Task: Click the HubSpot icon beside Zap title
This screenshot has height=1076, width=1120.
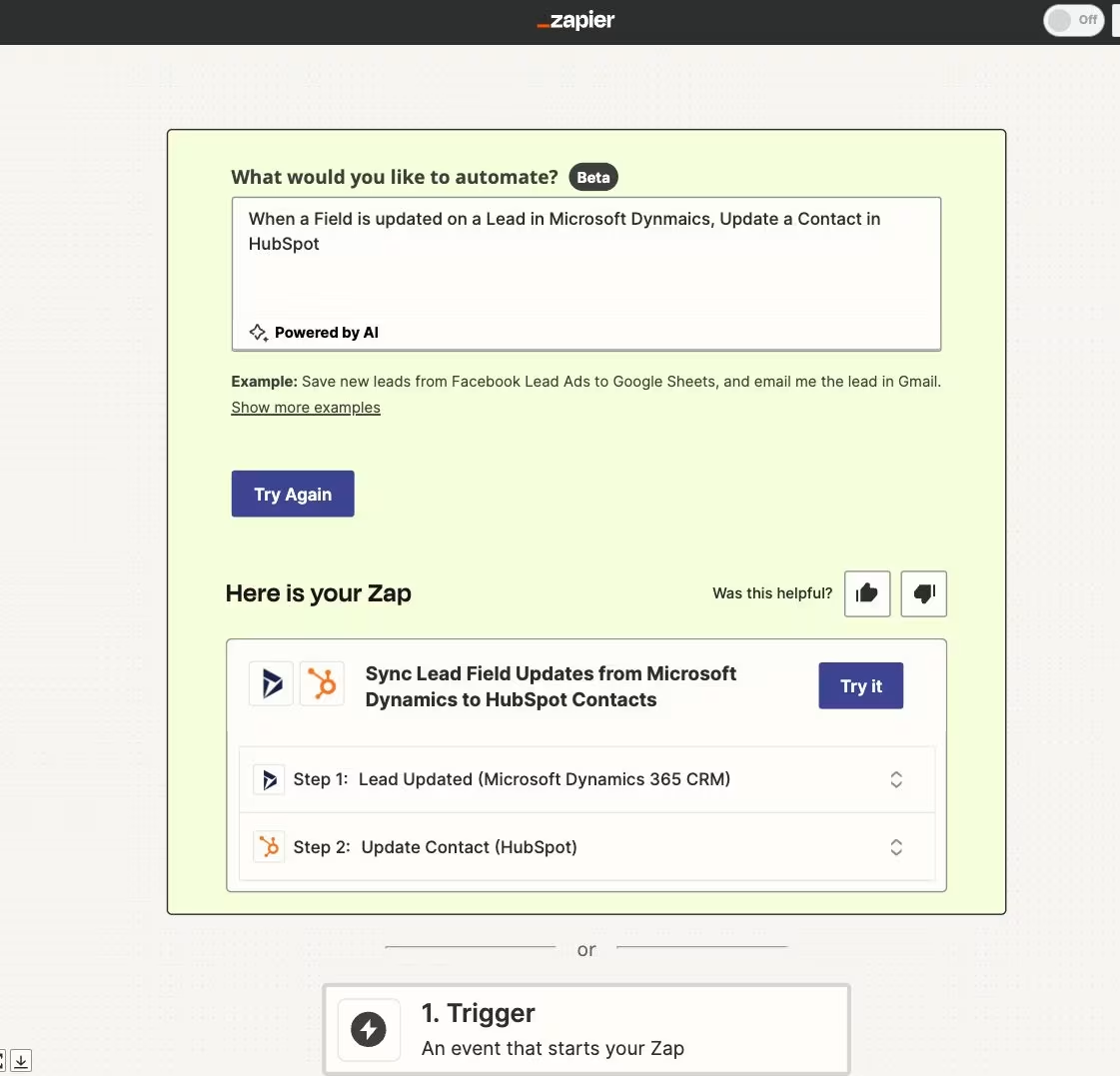Action: 322,684
